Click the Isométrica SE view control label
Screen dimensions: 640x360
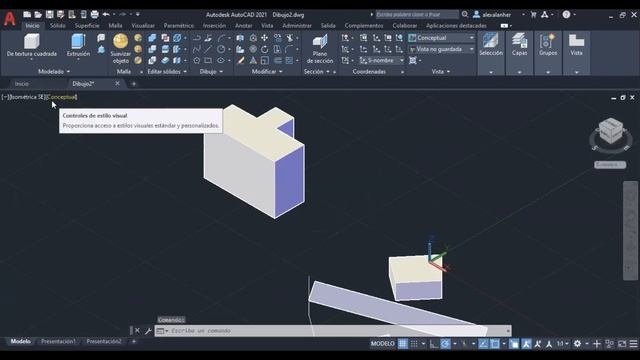27,97
